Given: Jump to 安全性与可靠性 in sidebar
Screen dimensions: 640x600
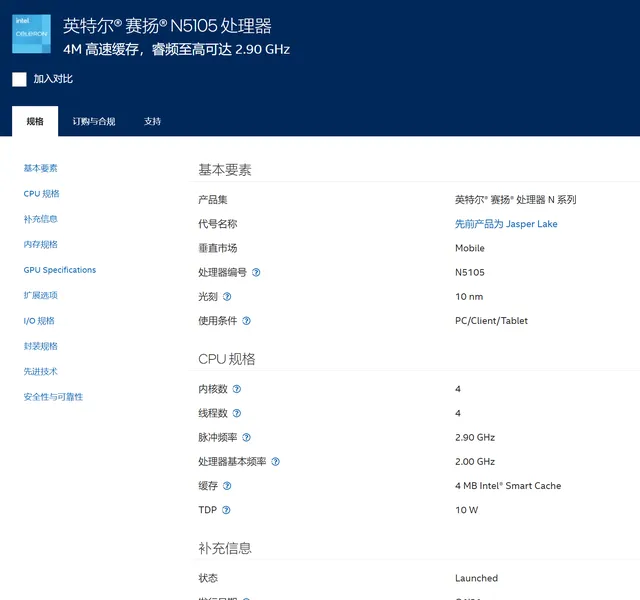Looking at the screenshot, I should (x=53, y=397).
